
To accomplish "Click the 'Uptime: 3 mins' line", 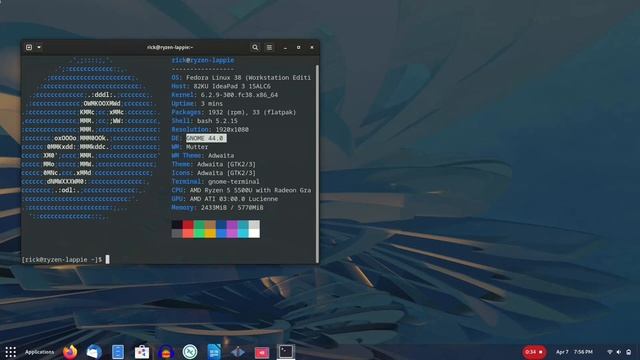I will click(197, 104).
